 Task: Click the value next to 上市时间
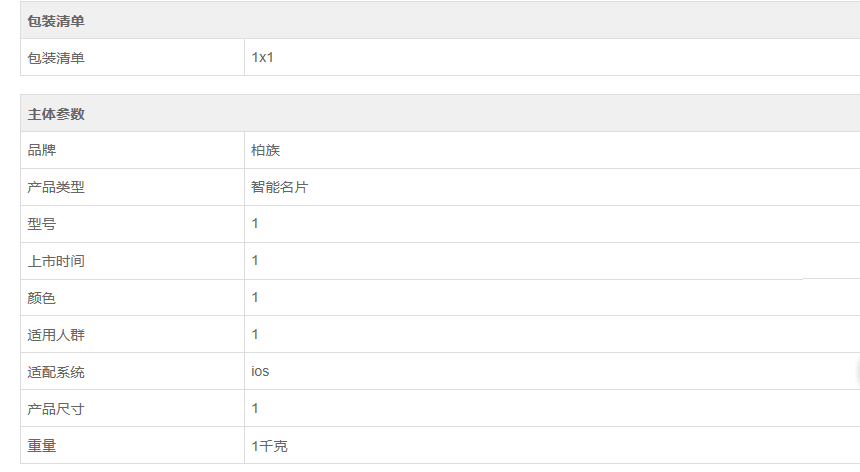pos(255,260)
